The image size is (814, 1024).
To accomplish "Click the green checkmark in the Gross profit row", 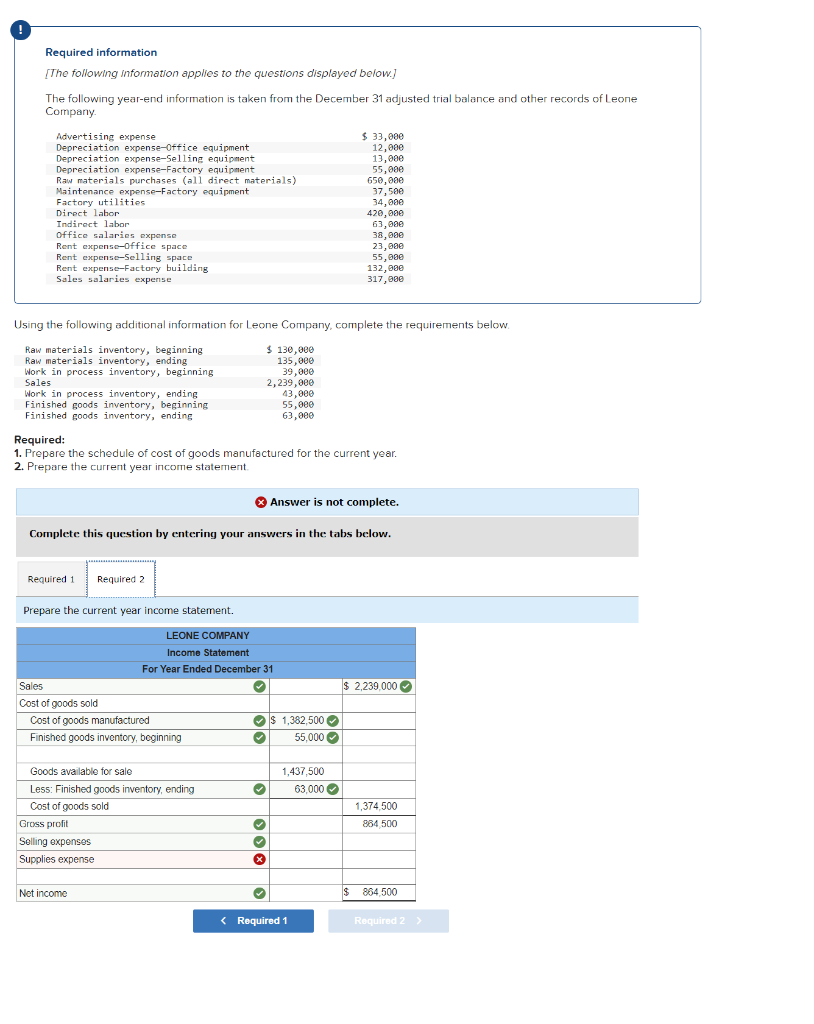I will pyautogui.click(x=259, y=824).
